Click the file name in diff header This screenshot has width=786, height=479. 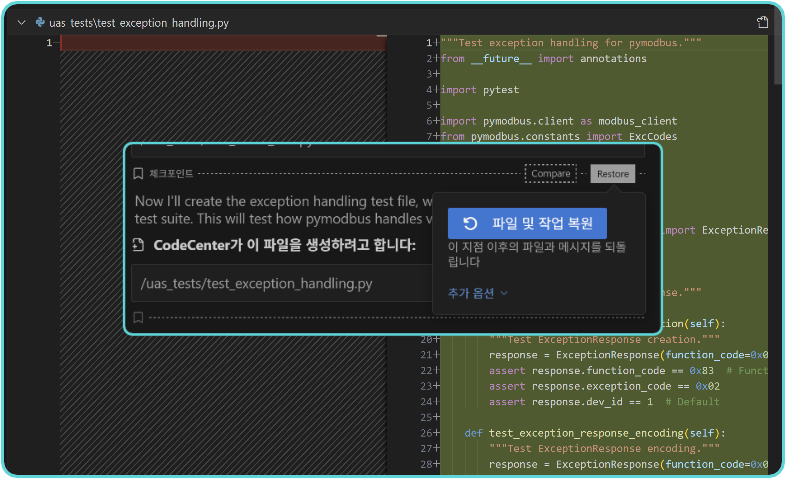coord(139,23)
